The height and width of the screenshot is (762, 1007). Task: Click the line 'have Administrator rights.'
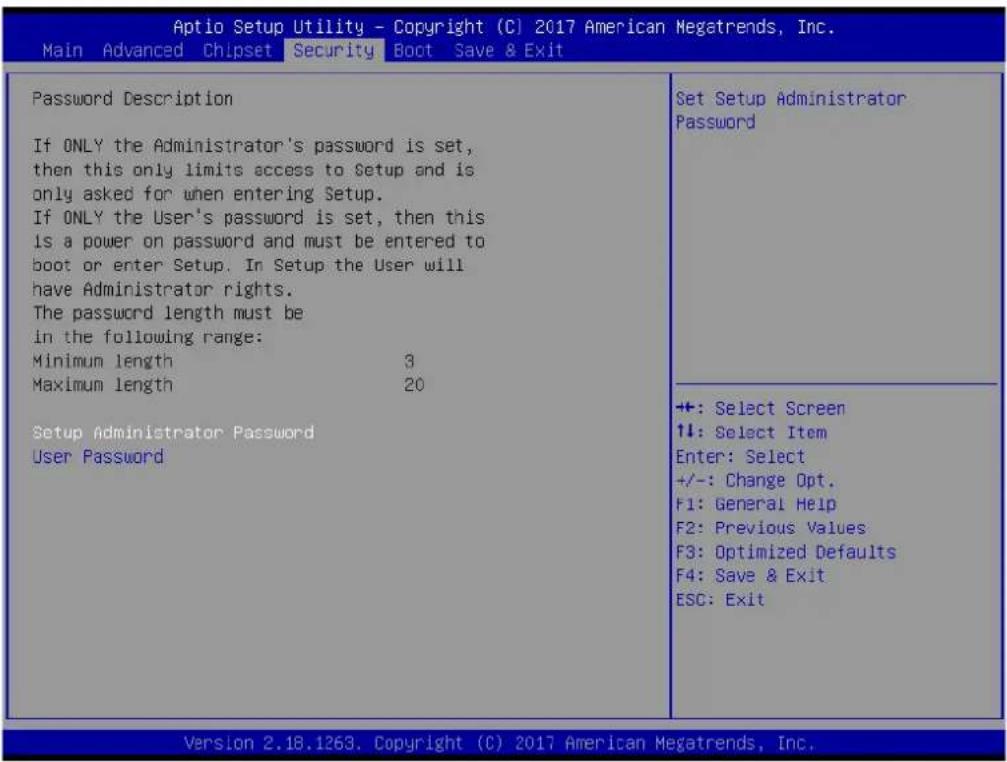coord(162,290)
